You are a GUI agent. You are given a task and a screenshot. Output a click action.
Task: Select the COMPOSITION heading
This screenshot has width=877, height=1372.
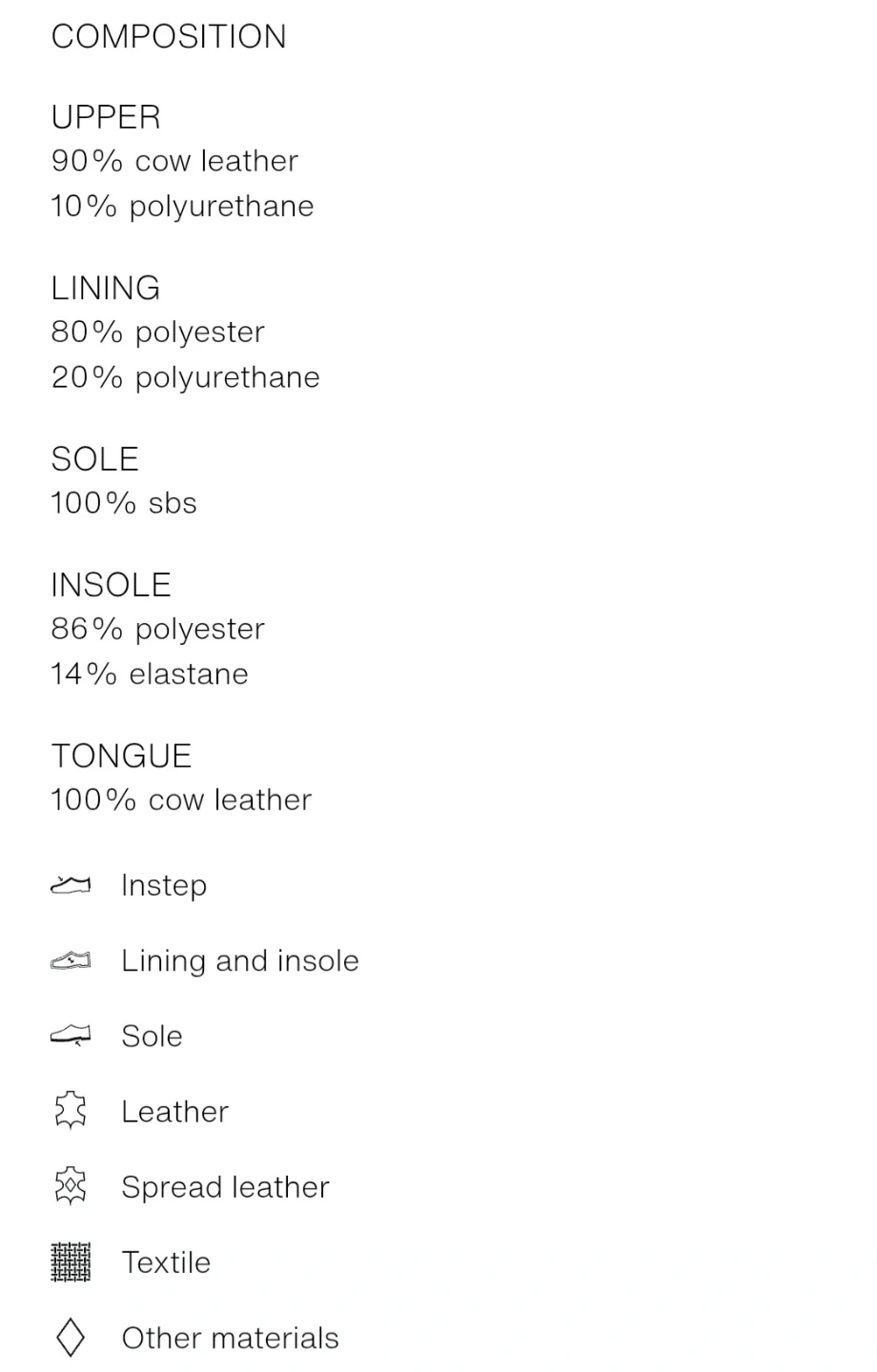point(169,36)
